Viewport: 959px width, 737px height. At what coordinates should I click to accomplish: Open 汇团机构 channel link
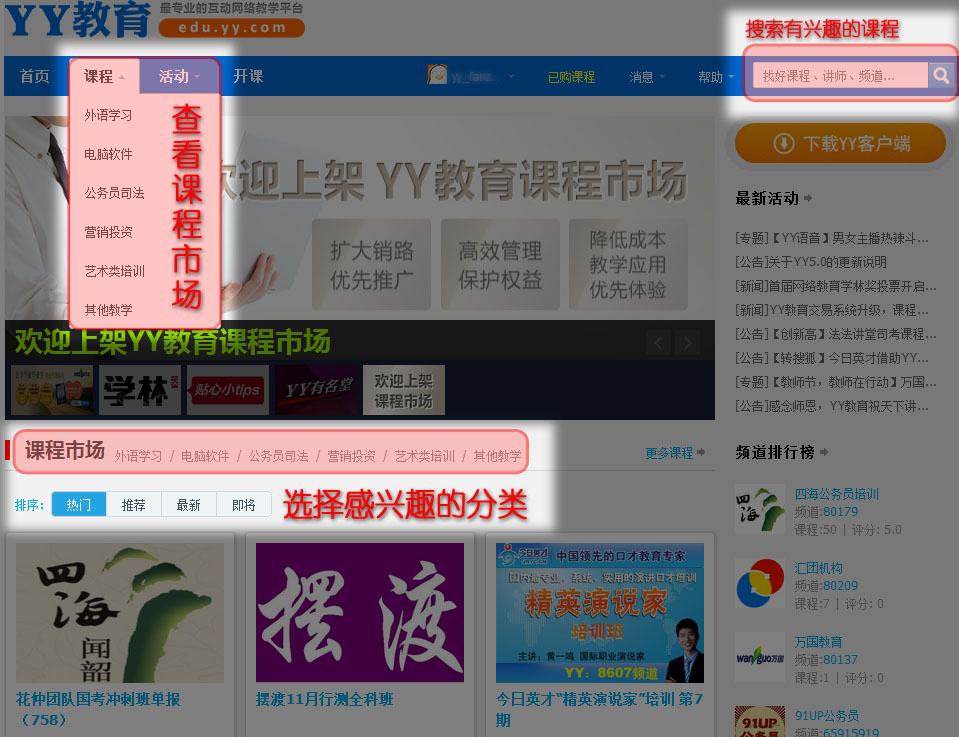click(x=818, y=568)
